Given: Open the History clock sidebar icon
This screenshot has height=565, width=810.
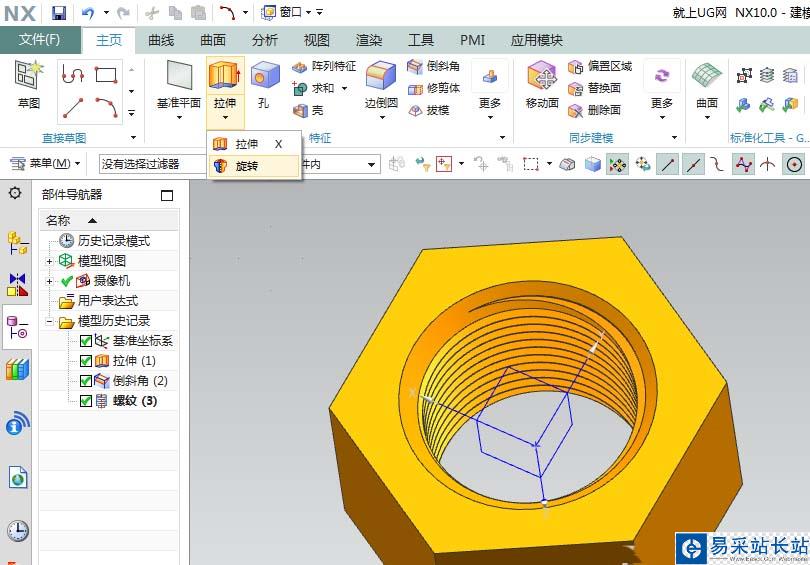Looking at the screenshot, I should [17, 530].
